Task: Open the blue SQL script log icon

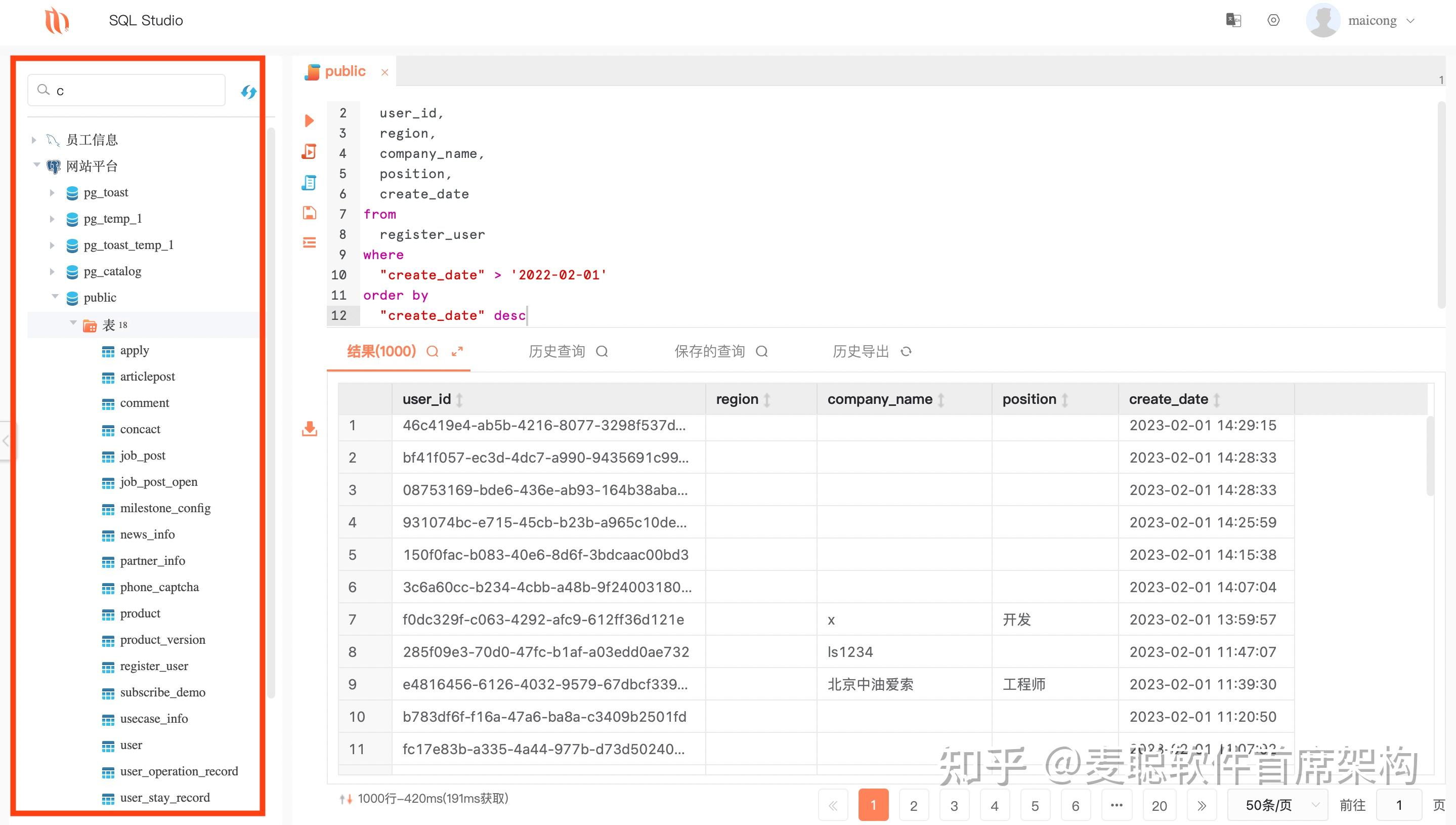Action: (x=309, y=182)
